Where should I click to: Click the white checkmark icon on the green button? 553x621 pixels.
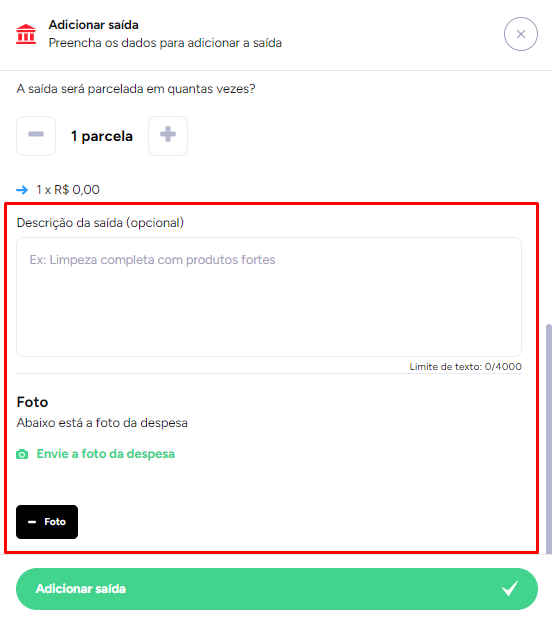point(510,589)
